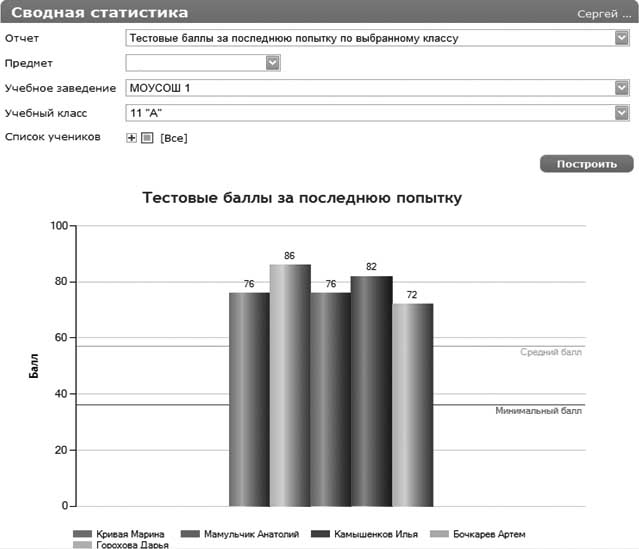Click the chart title Тестовые баллы за последнюю попытку
639x549 pixels.
[x=302, y=198]
